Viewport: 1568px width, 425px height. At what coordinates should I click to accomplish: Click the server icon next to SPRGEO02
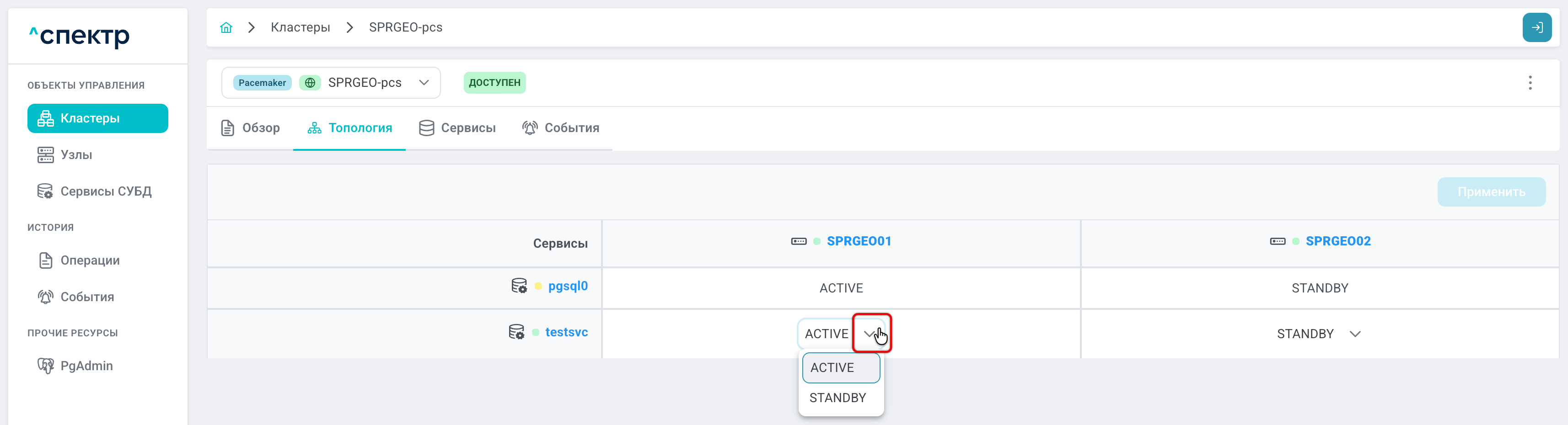coord(1277,241)
